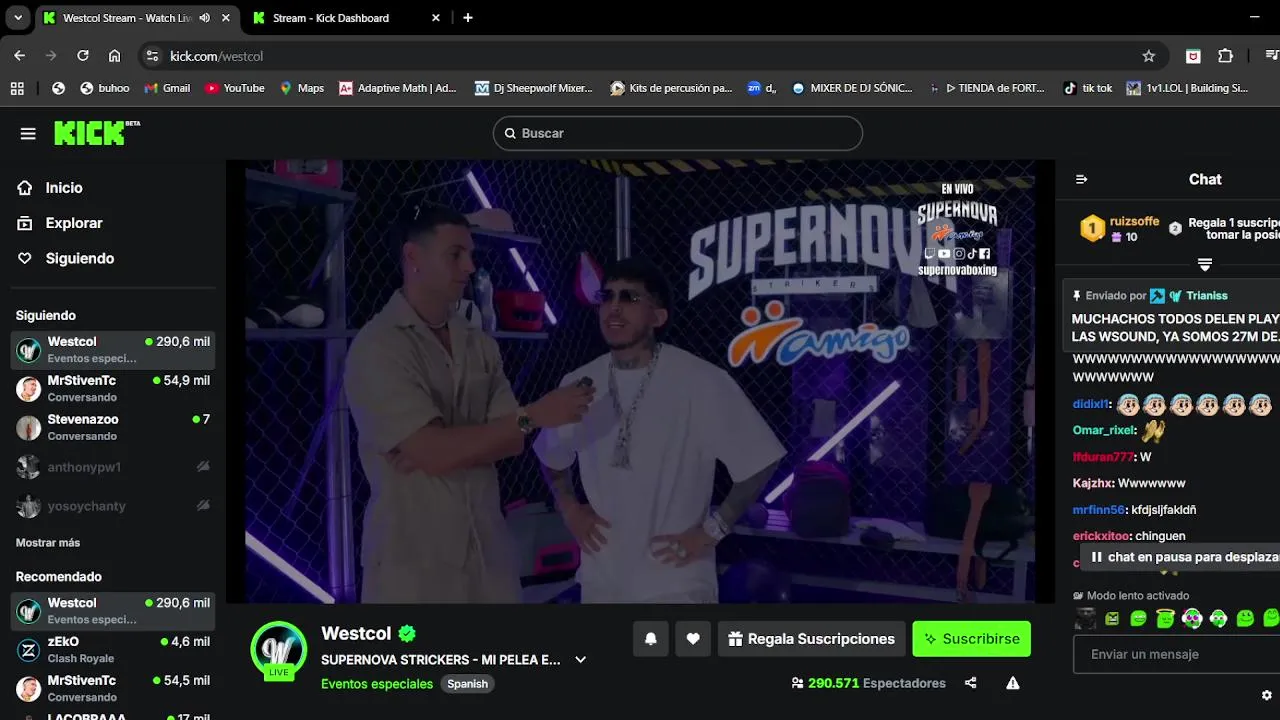
Task: Click the Westcol verified badge
Action: 407,633
